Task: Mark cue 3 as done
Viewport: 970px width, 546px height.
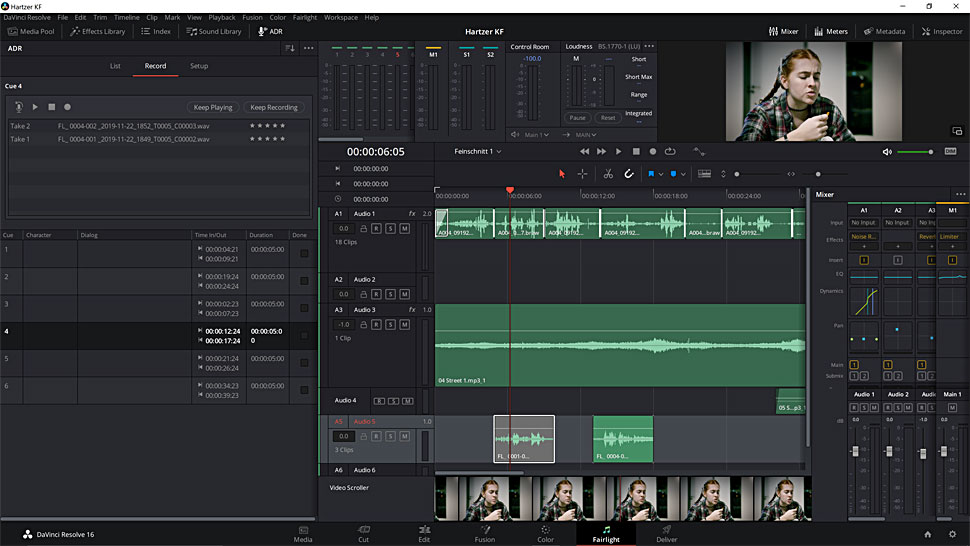Action: click(x=304, y=308)
